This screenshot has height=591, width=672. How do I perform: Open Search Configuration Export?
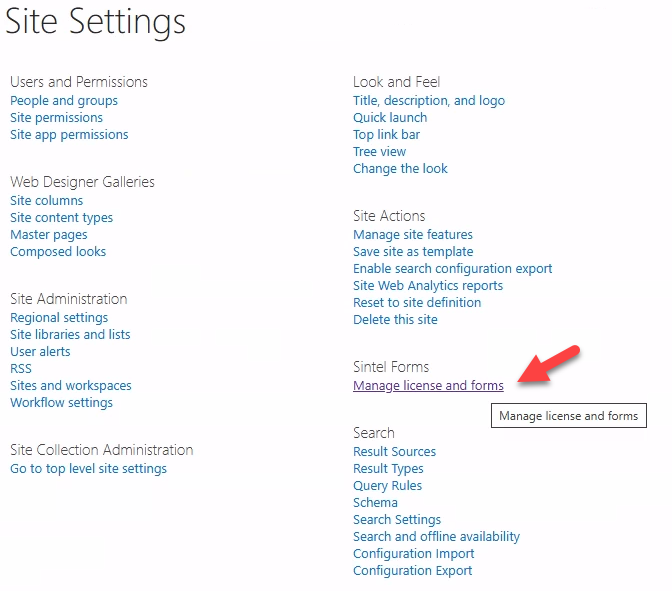pyautogui.click(x=412, y=570)
